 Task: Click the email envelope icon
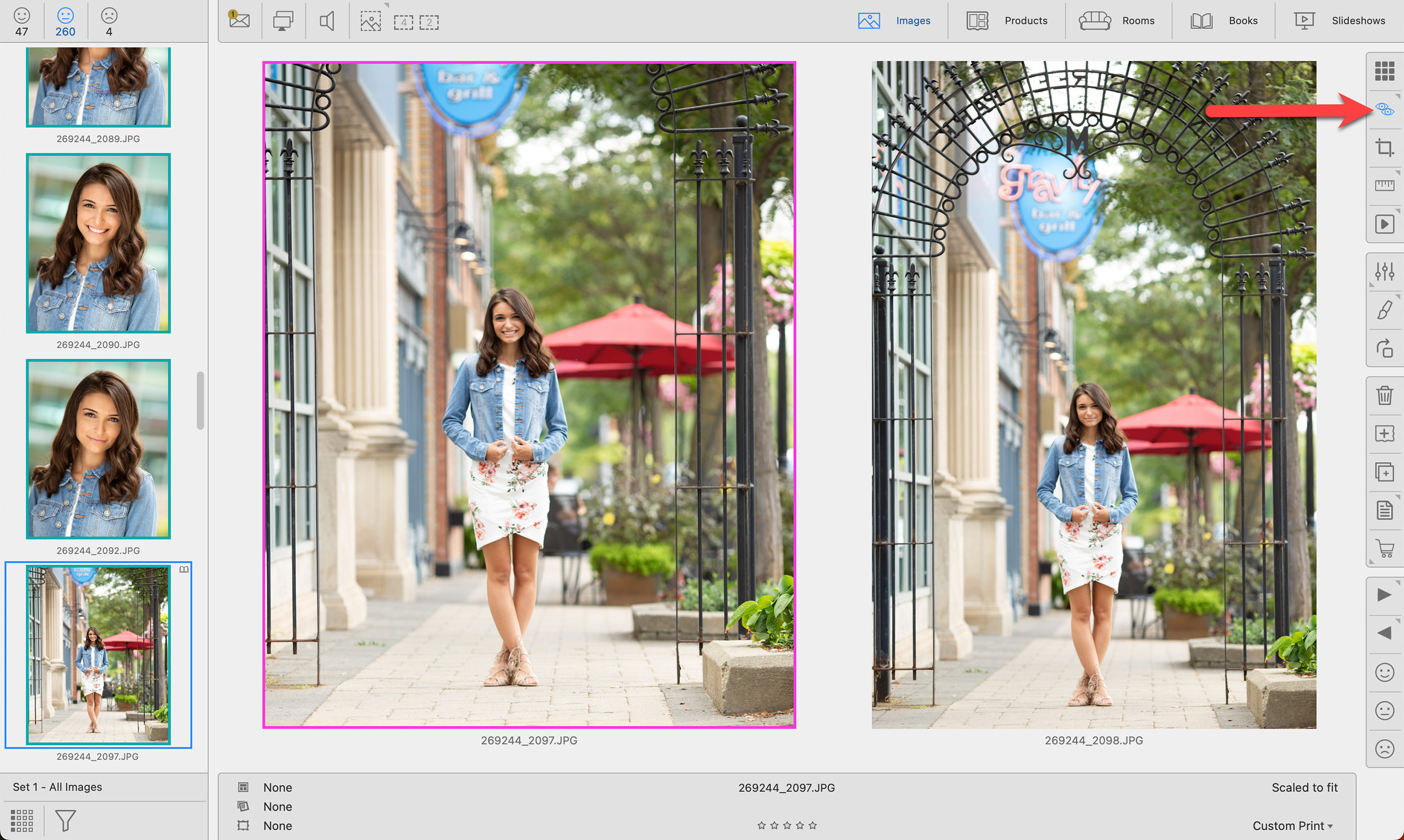(x=239, y=21)
